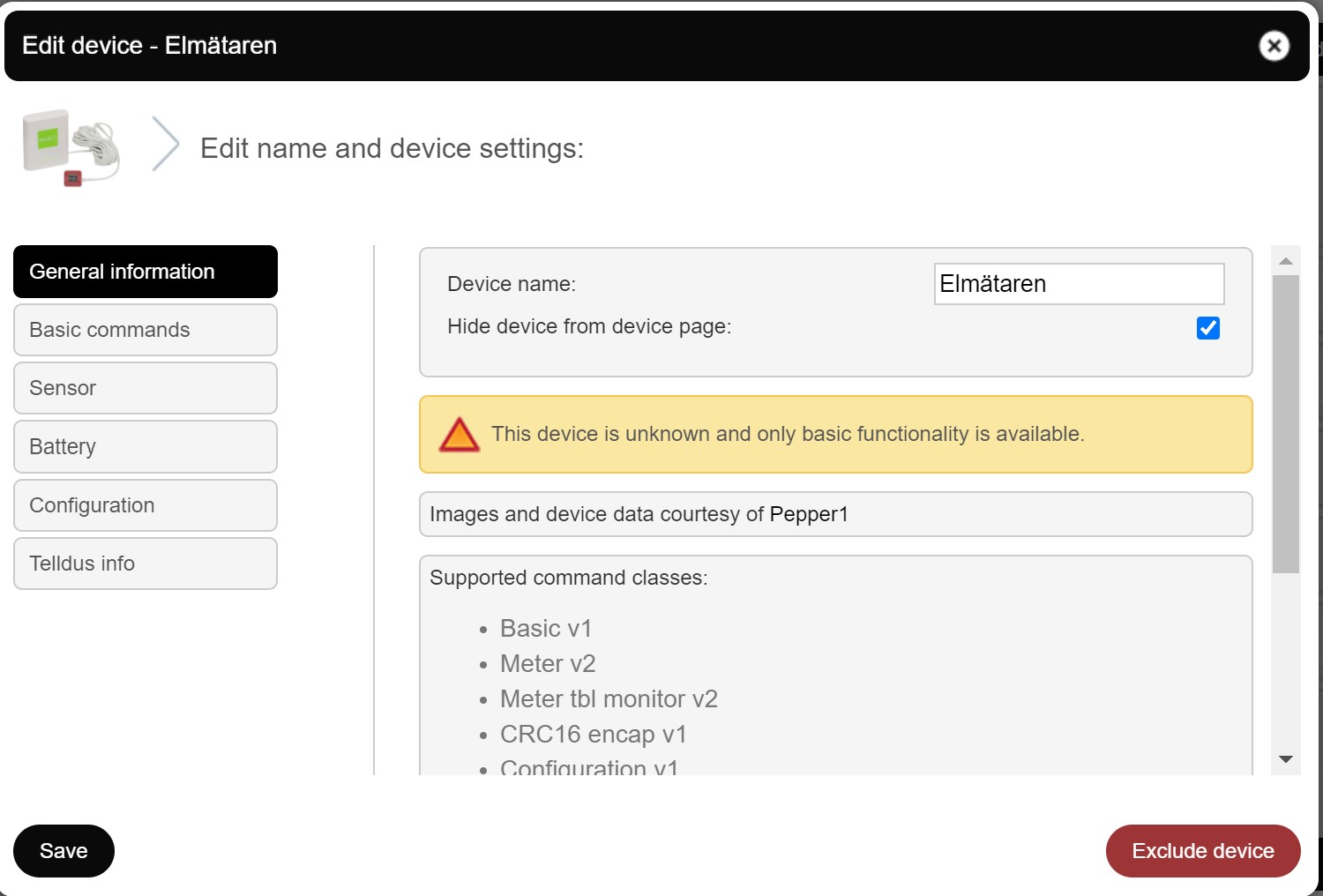Viewport: 1323px width, 896px height.
Task: Click the unknown device warning message
Action: click(787, 434)
